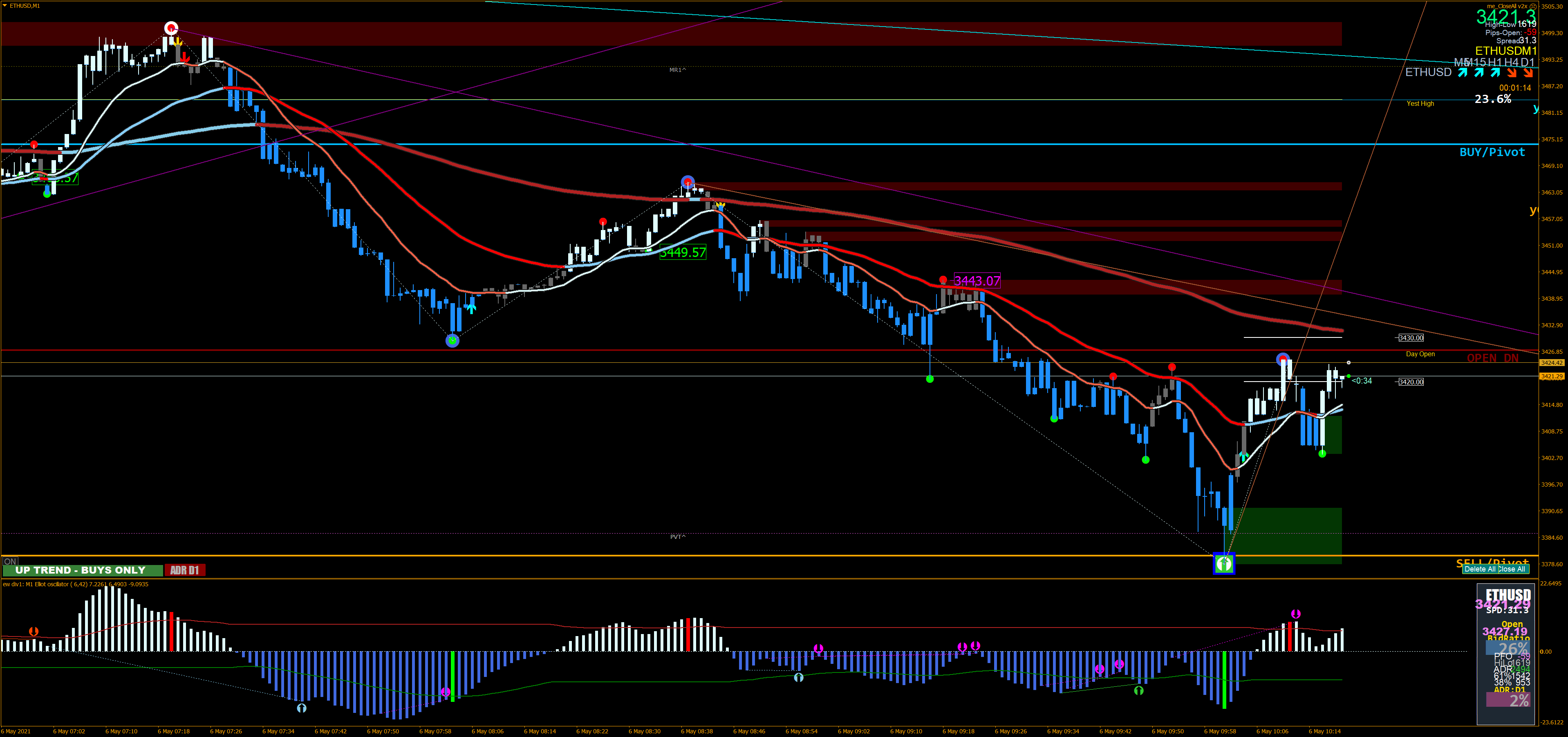Click the BUY/Pivot line label
1568x737 pixels.
1492,152
